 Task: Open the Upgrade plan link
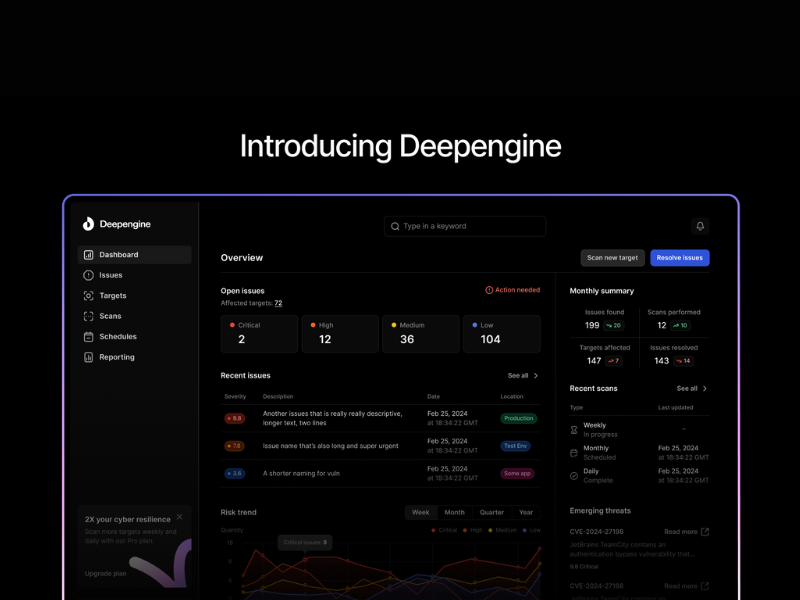(105, 573)
